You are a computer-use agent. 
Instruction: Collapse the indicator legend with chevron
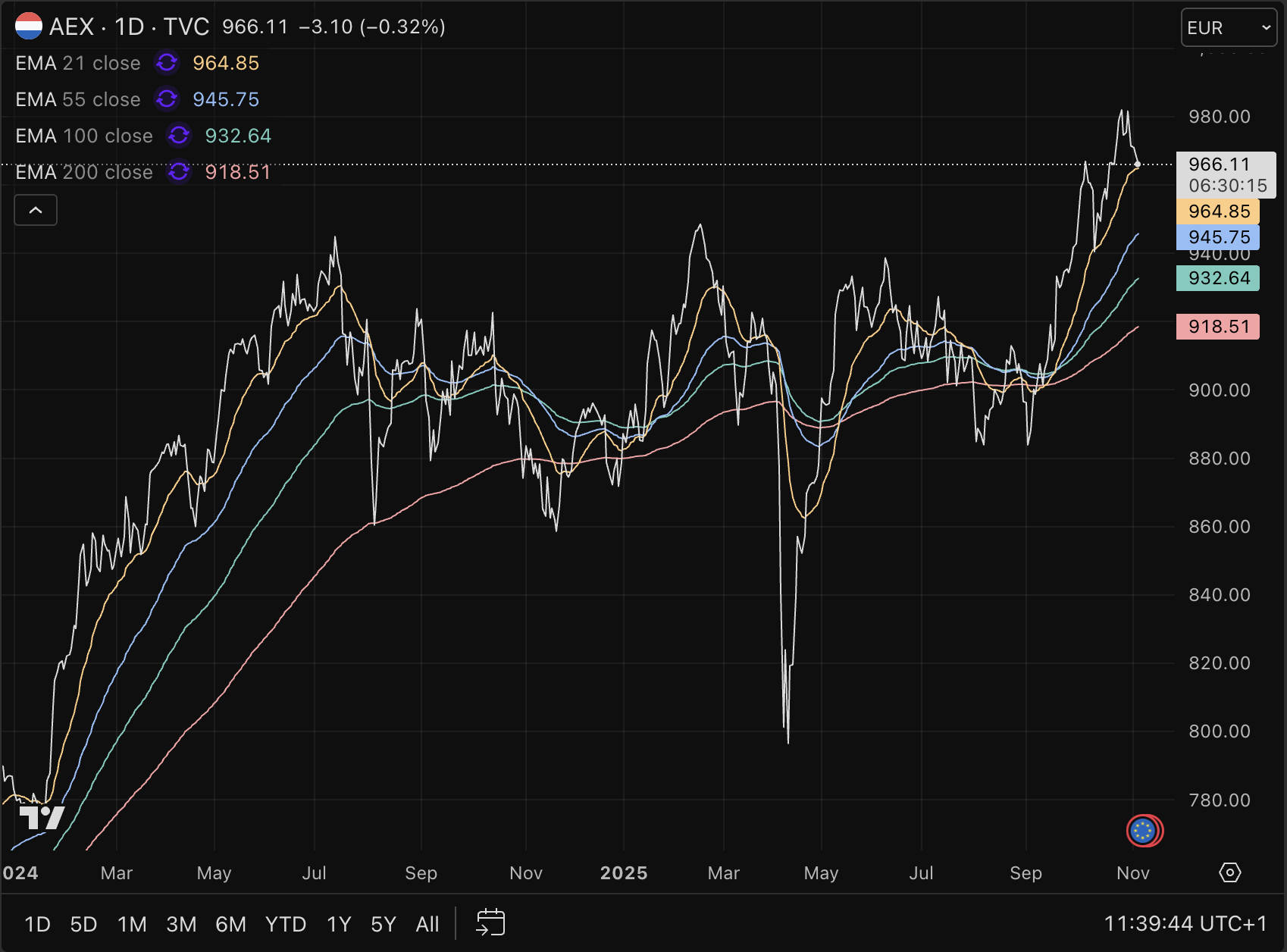tap(36, 210)
